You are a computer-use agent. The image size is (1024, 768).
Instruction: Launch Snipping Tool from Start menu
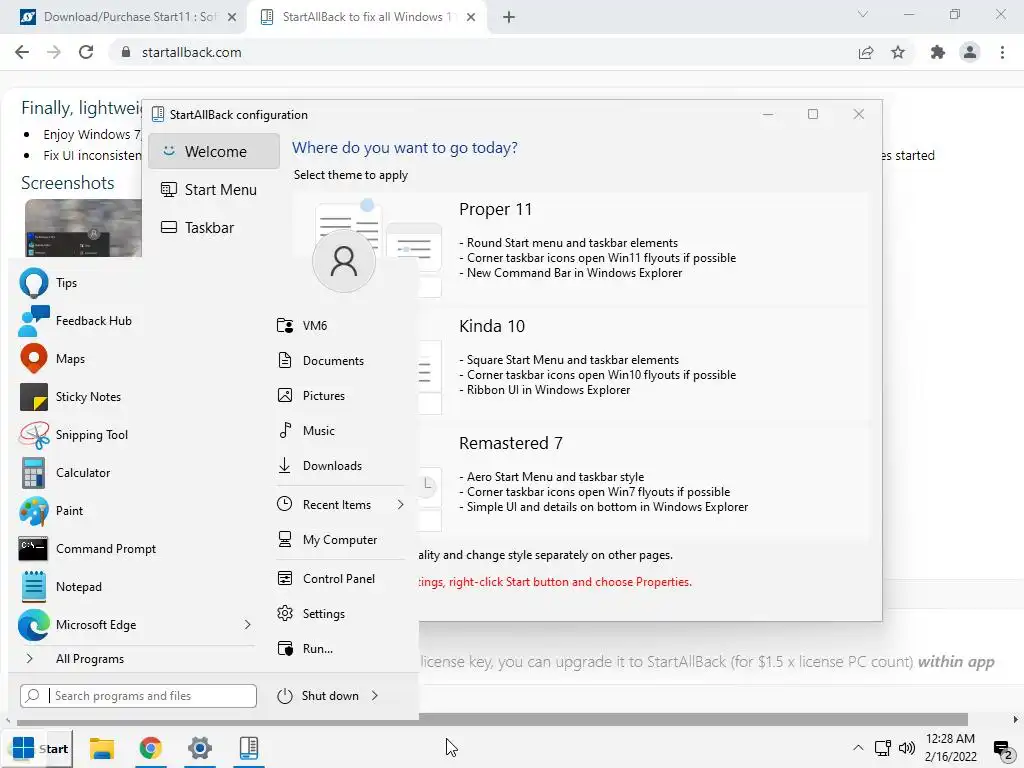(x=134, y=434)
